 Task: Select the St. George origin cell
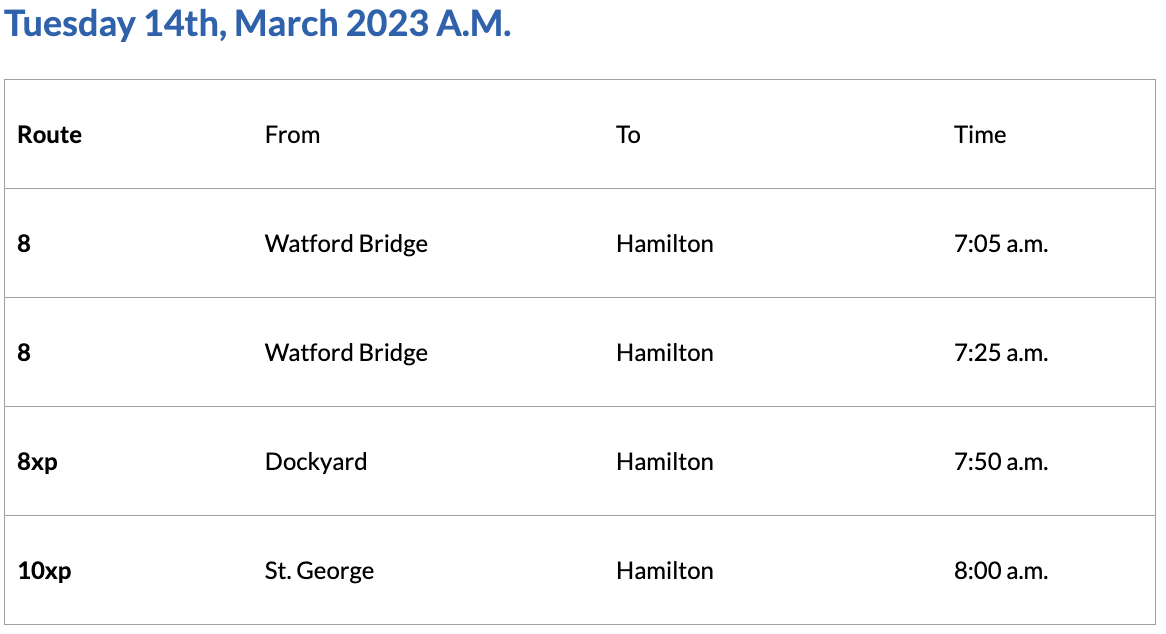click(x=319, y=571)
